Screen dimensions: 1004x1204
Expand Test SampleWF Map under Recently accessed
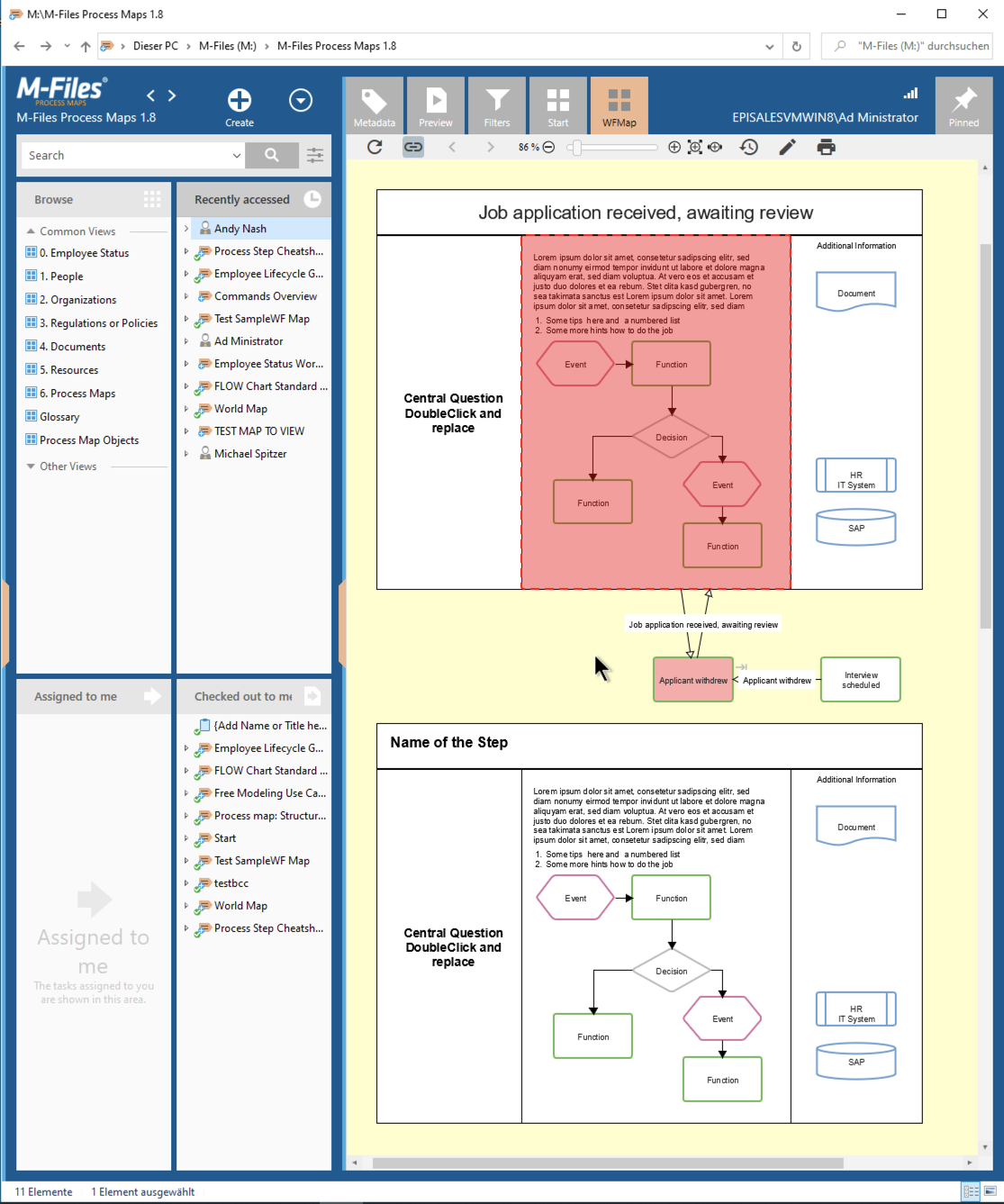pos(186,319)
